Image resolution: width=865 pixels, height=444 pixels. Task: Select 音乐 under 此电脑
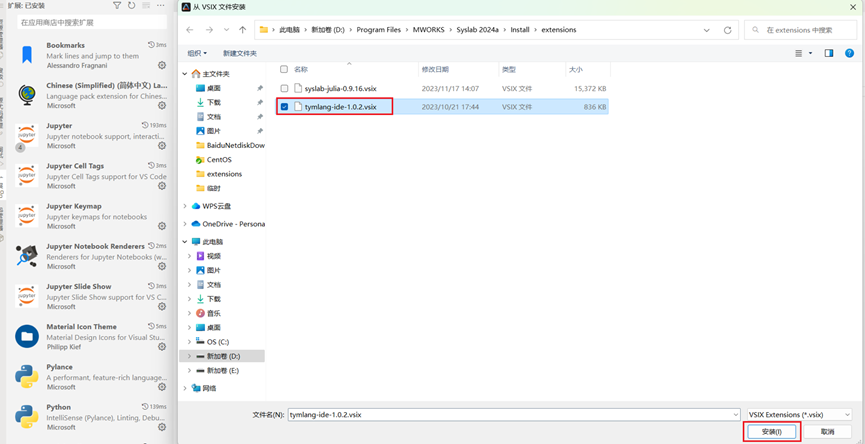point(213,313)
